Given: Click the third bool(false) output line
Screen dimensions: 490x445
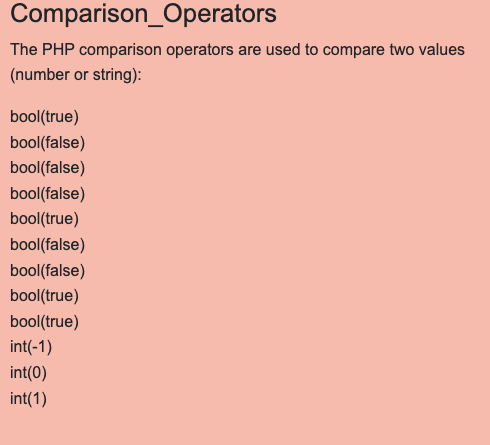Looking at the screenshot, I should coord(48,194).
